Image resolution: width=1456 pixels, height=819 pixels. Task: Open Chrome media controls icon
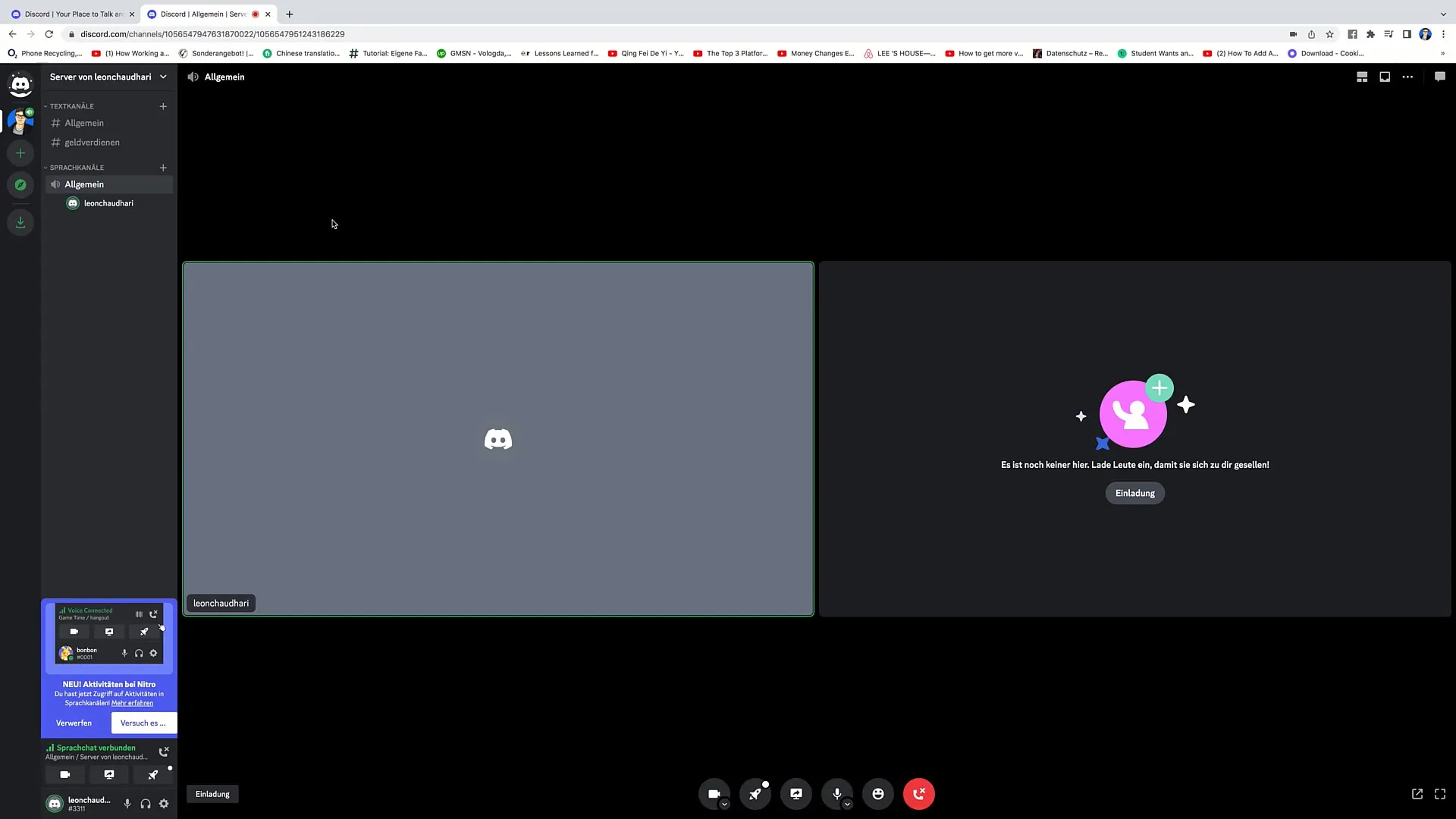tap(1389, 34)
